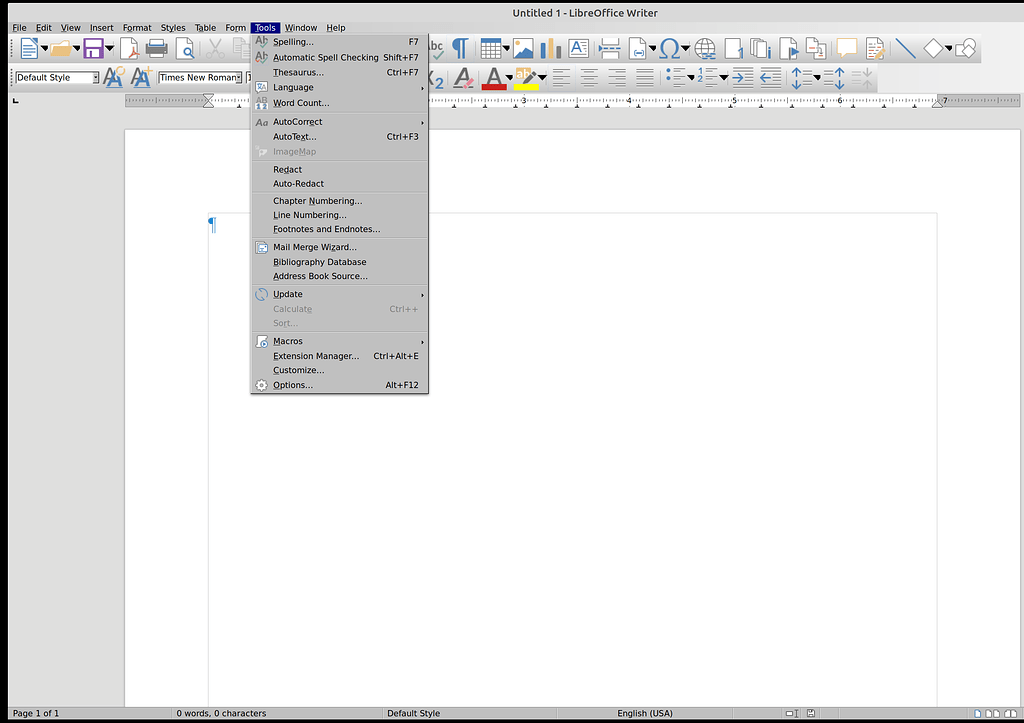Print the current document
Screen dimensions: 1024x723
tap(157, 47)
